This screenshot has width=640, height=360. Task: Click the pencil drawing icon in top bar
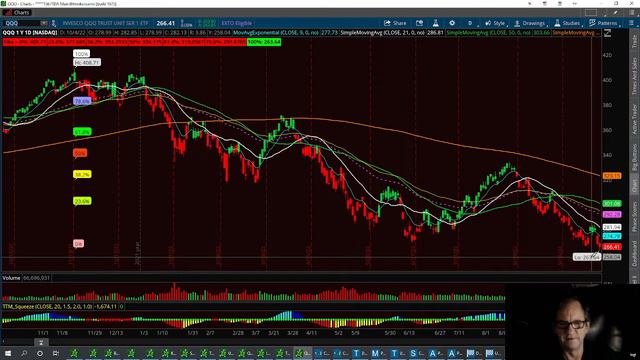[616, 13]
